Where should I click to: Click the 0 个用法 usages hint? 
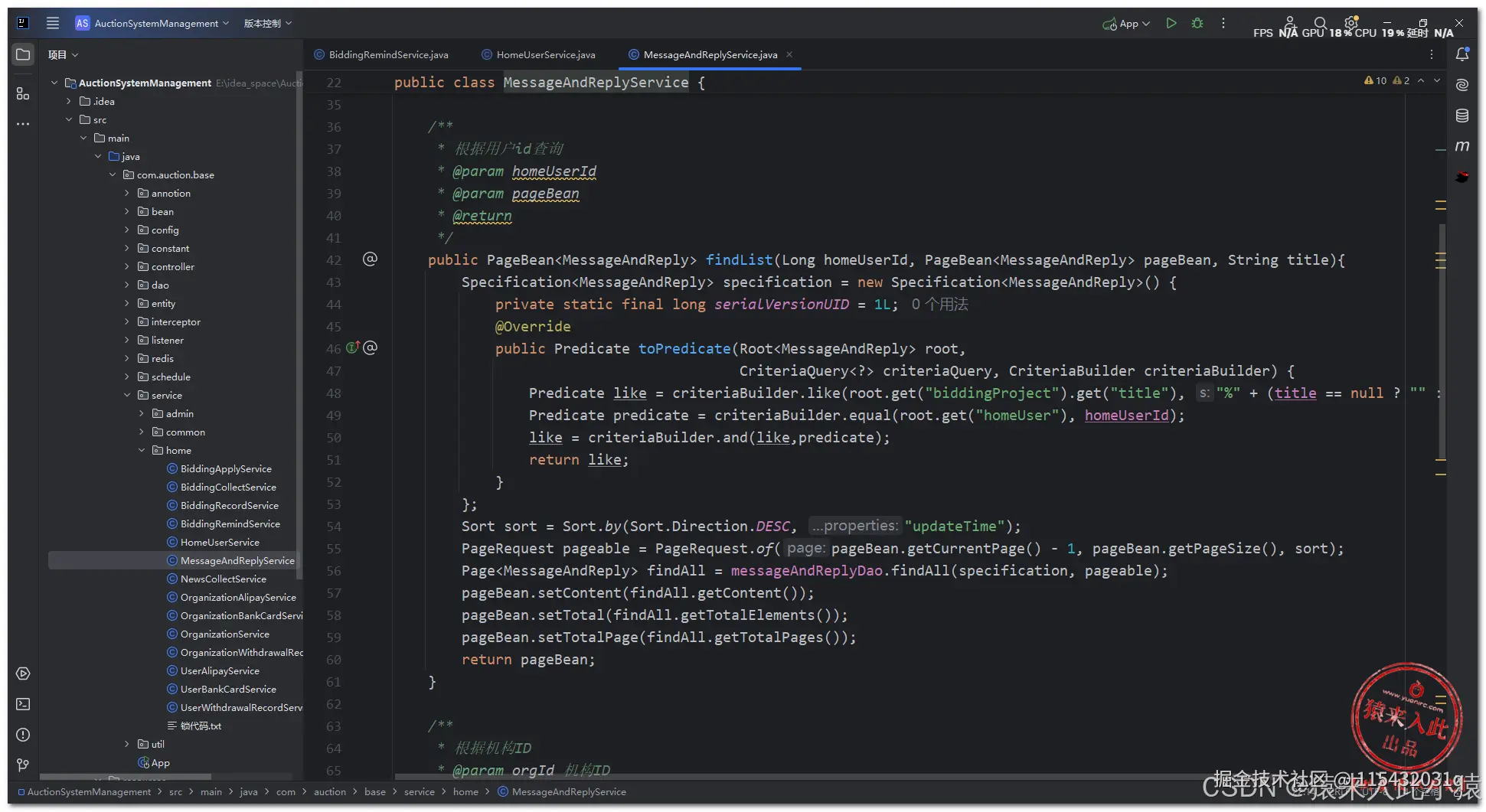[x=939, y=304]
